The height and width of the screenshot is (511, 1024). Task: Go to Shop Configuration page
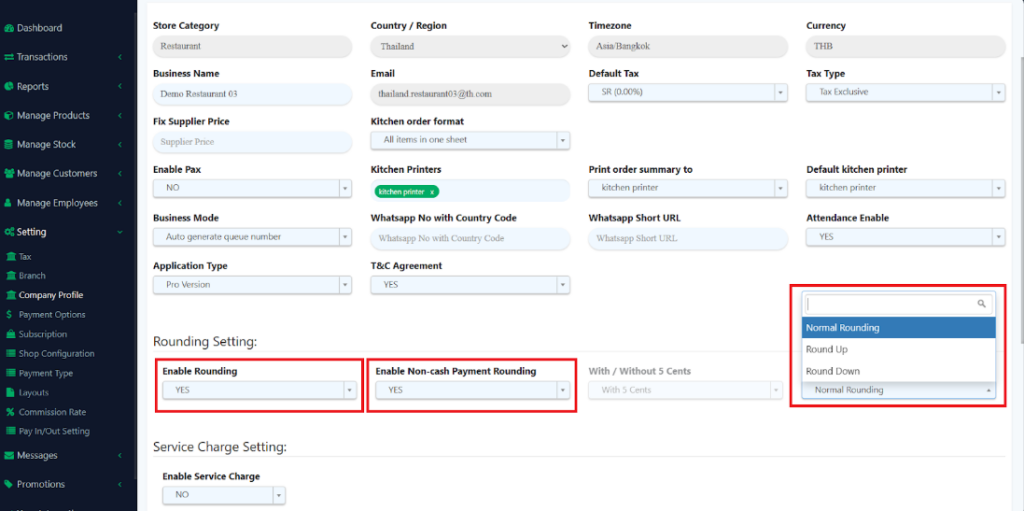[56, 354]
